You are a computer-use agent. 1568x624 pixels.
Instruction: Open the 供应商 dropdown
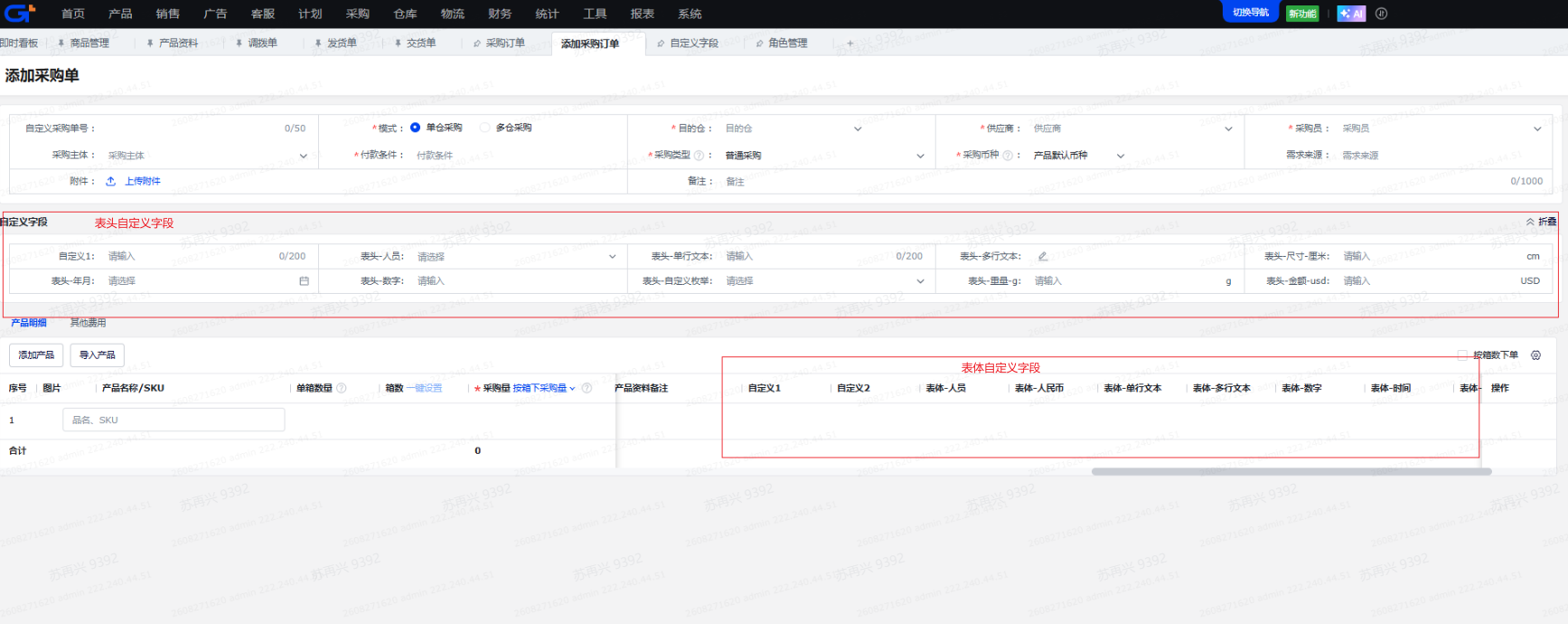pos(1132,128)
